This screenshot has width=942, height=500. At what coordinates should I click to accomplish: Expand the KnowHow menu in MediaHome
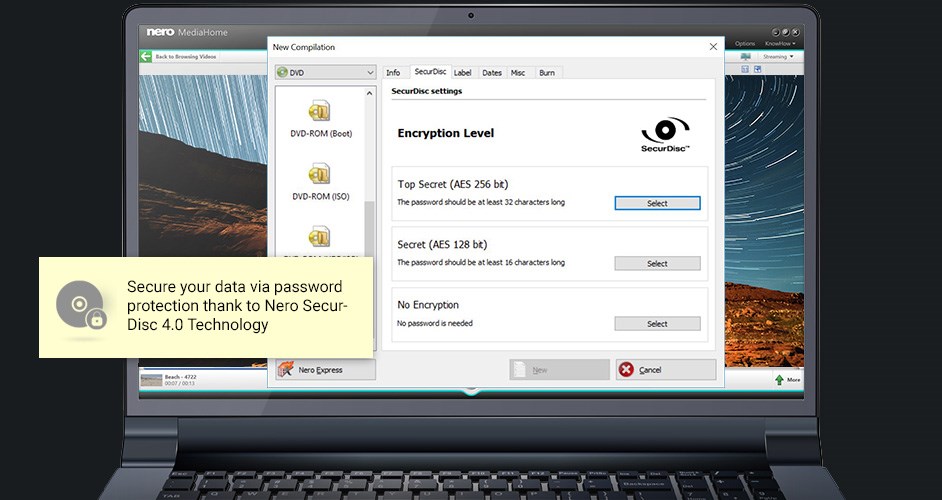point(780,44)
